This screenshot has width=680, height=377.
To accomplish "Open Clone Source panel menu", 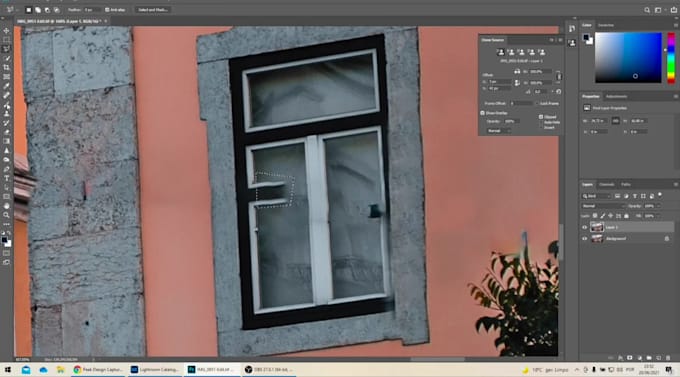I will [x=560, y=40].
